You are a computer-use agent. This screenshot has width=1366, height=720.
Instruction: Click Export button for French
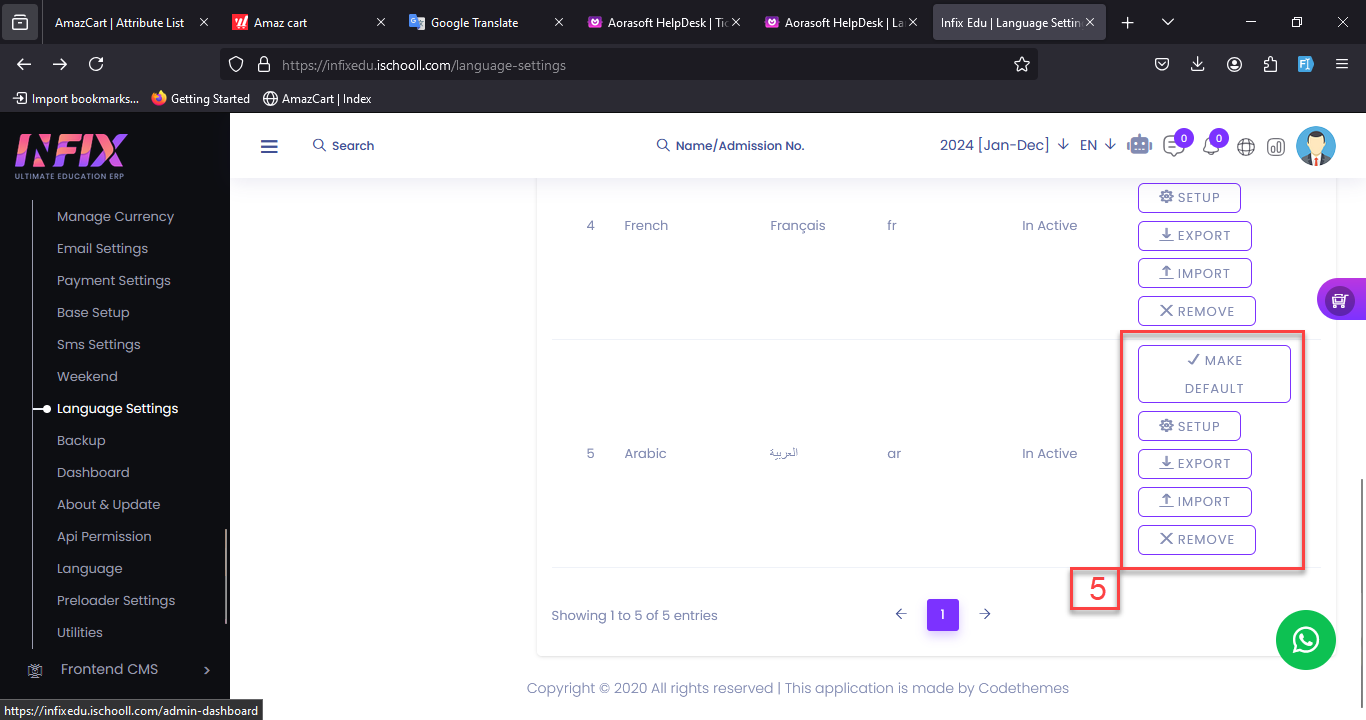(1195, 236)
